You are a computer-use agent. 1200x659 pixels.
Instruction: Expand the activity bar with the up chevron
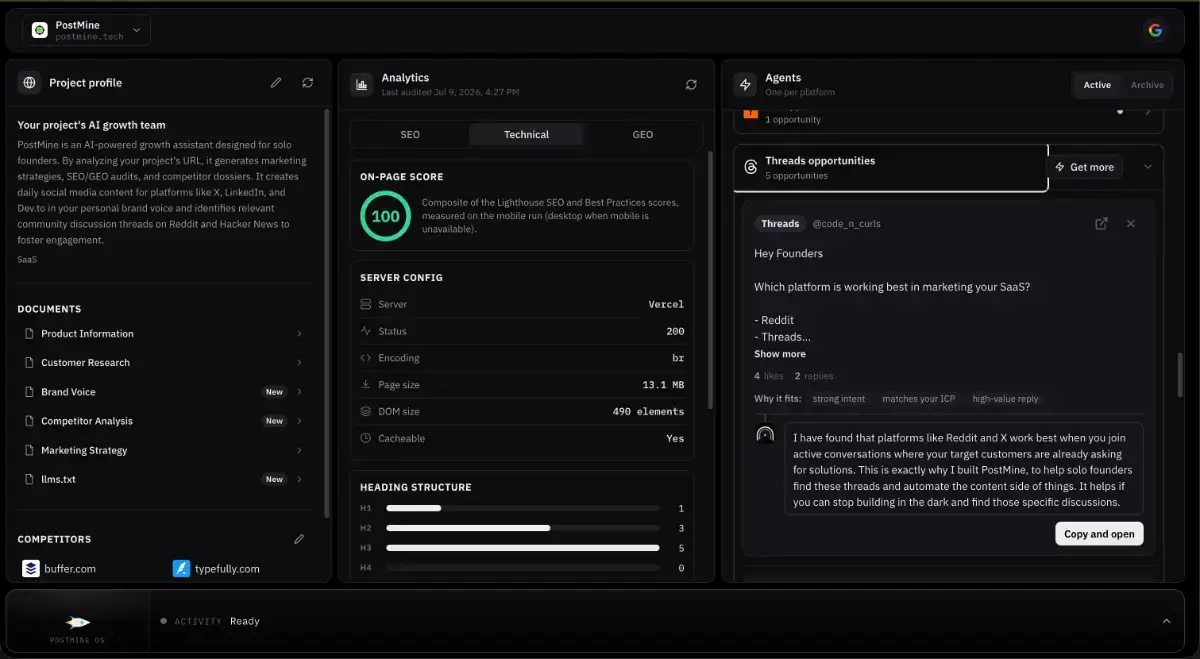[1166, 621]
